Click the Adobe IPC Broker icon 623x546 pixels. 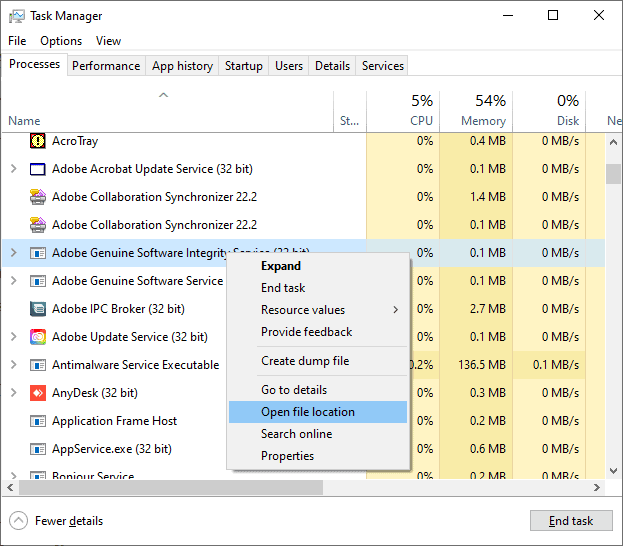tap(38, 309)
